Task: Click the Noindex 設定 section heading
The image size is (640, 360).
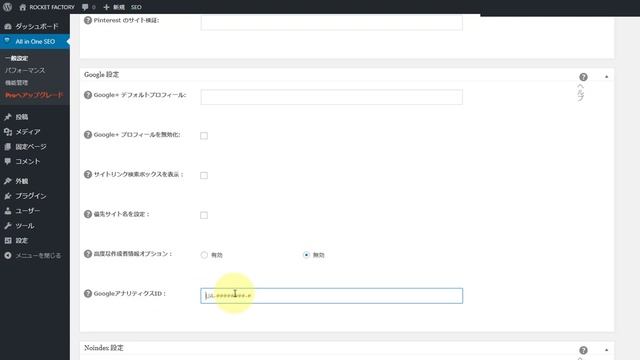Action: pos(104,348)
